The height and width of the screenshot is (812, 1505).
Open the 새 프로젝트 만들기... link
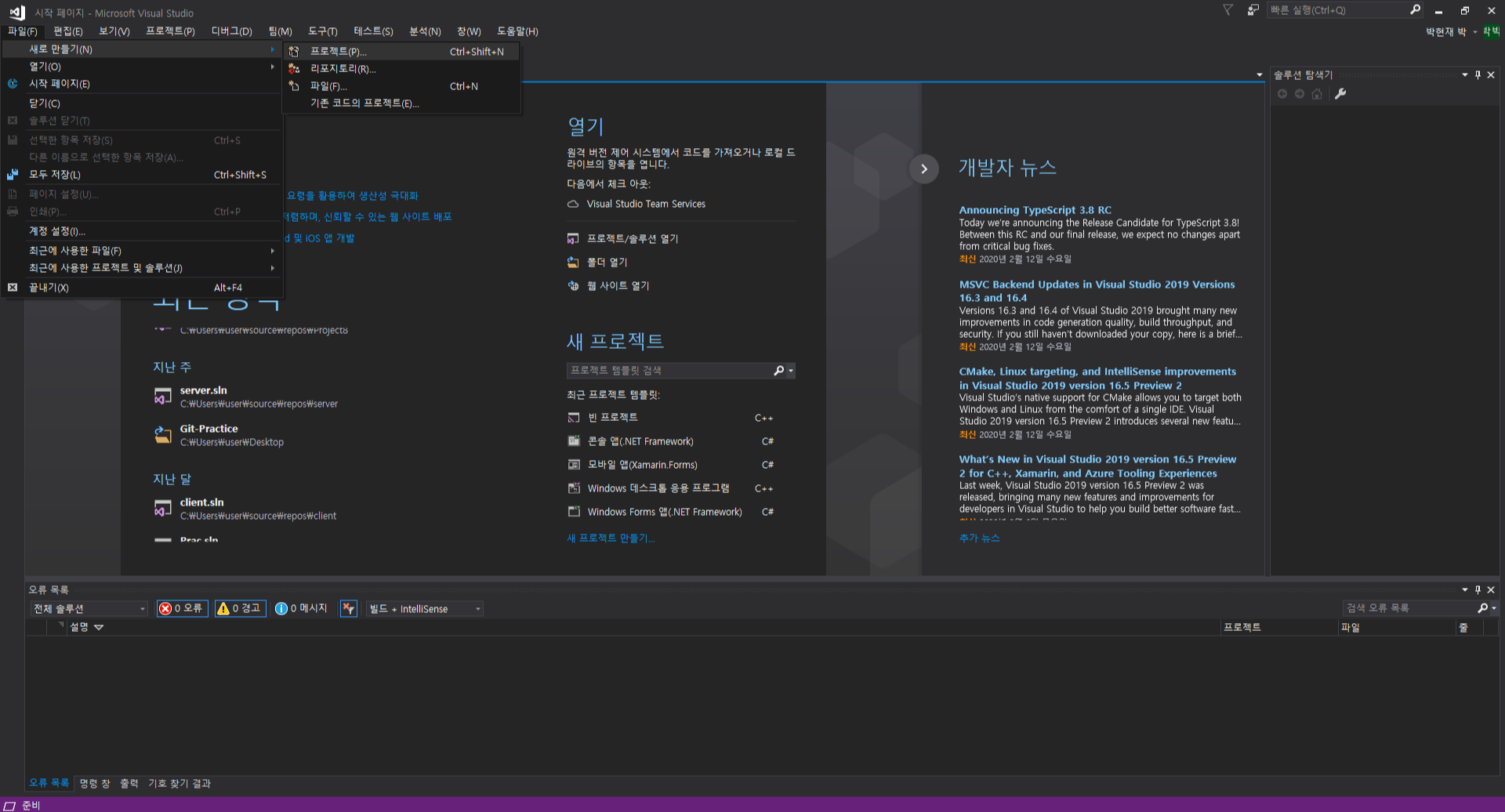point(611,538)
